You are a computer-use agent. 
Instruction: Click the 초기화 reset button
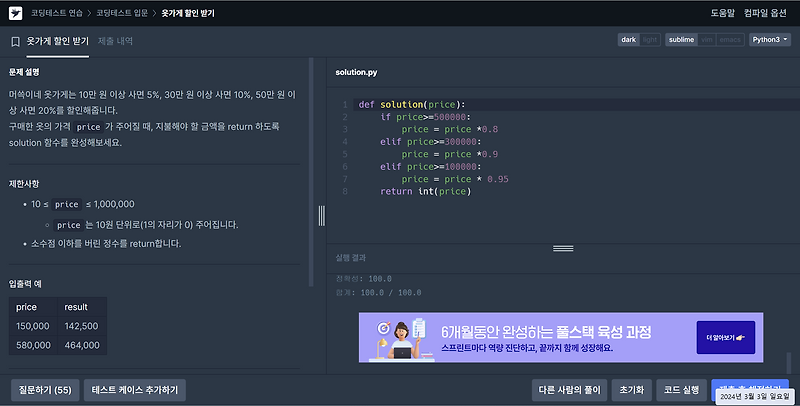coord(632,390)
